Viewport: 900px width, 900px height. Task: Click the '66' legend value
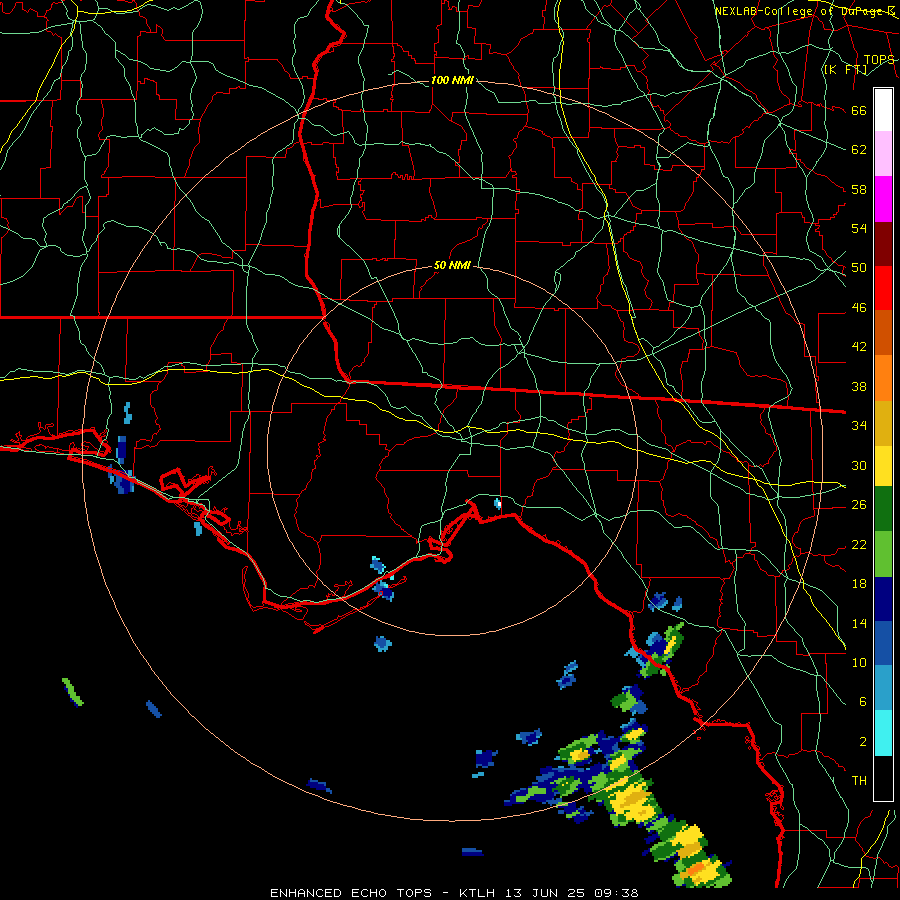859,111
